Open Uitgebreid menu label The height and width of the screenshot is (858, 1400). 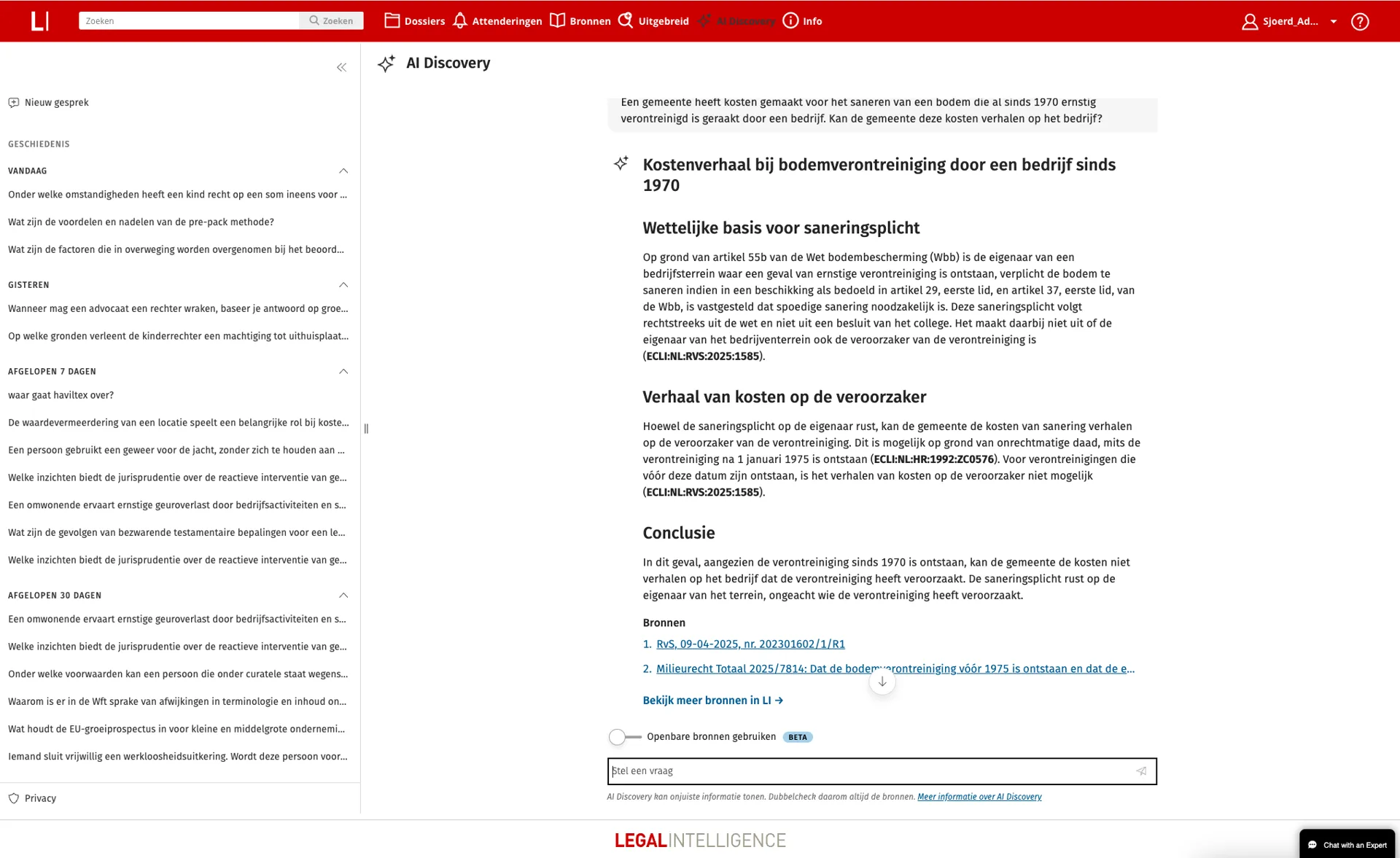coord(664,21)
